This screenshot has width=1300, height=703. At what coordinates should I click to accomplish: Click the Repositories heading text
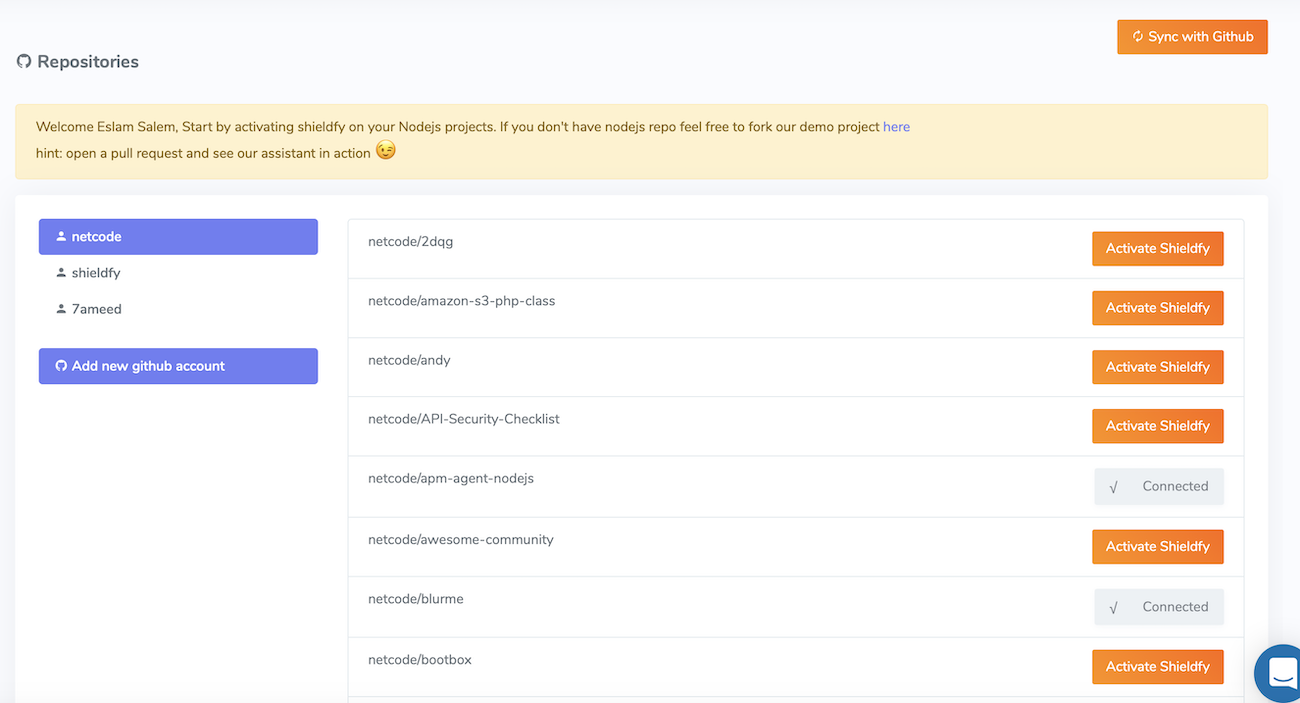pyautogui.click(x=88, y=62)
